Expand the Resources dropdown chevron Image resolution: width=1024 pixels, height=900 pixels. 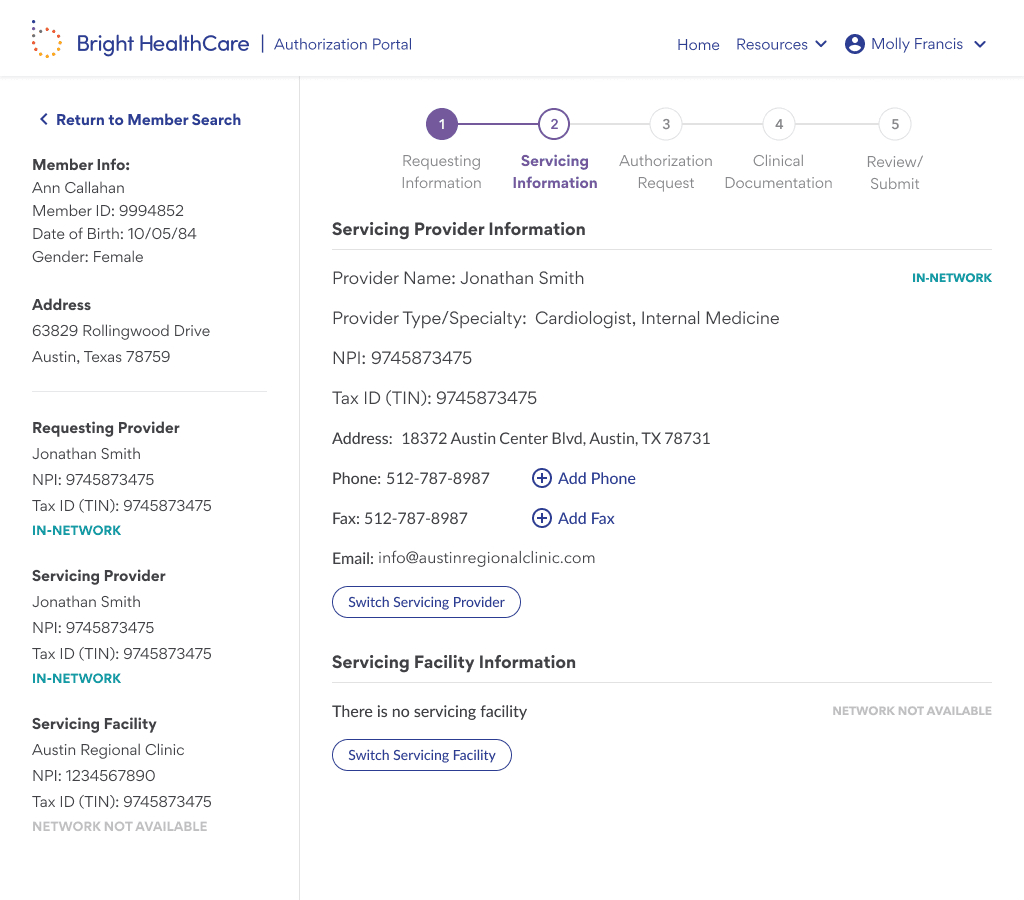click(x=821, y=44)
